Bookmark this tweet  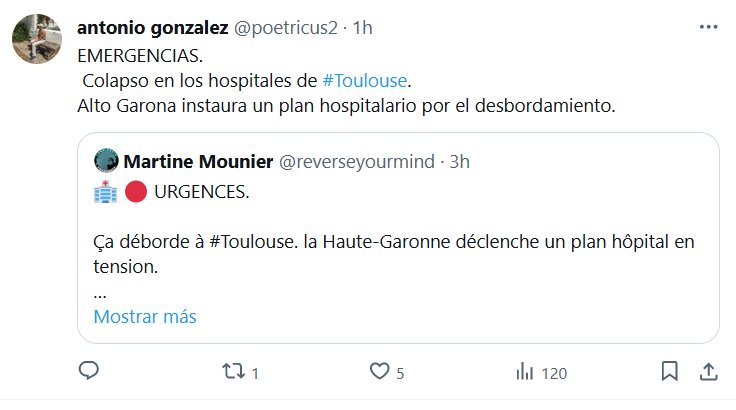pos(669,372)
